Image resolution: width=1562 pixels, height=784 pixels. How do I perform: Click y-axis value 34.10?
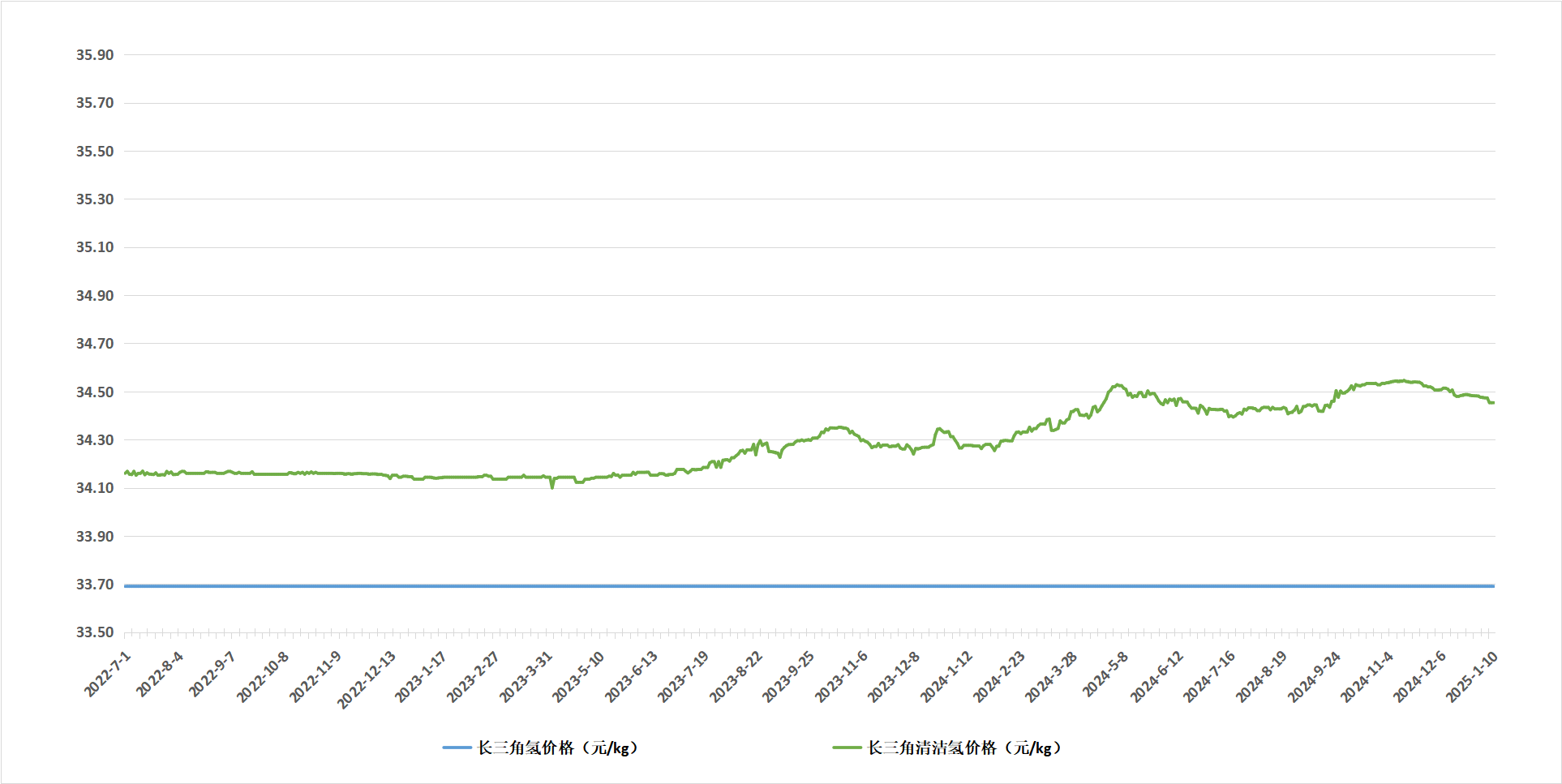click(95, 488)
